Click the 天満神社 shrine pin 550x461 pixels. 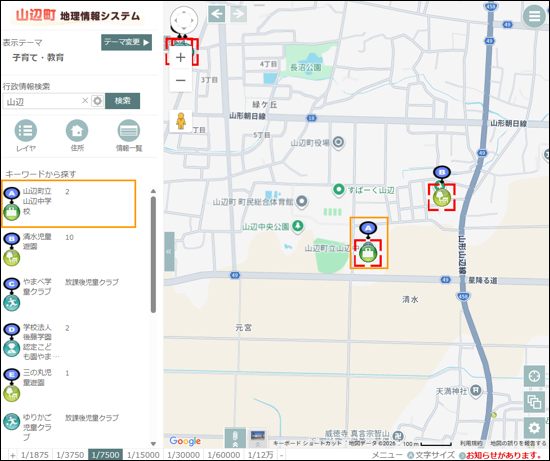click(x=476, y=390)
